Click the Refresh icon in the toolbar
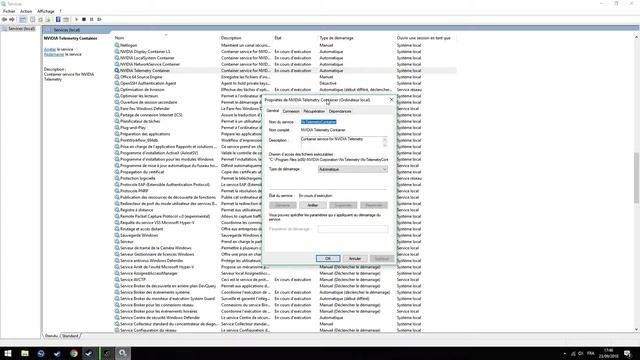 click(x=40, y=20)
